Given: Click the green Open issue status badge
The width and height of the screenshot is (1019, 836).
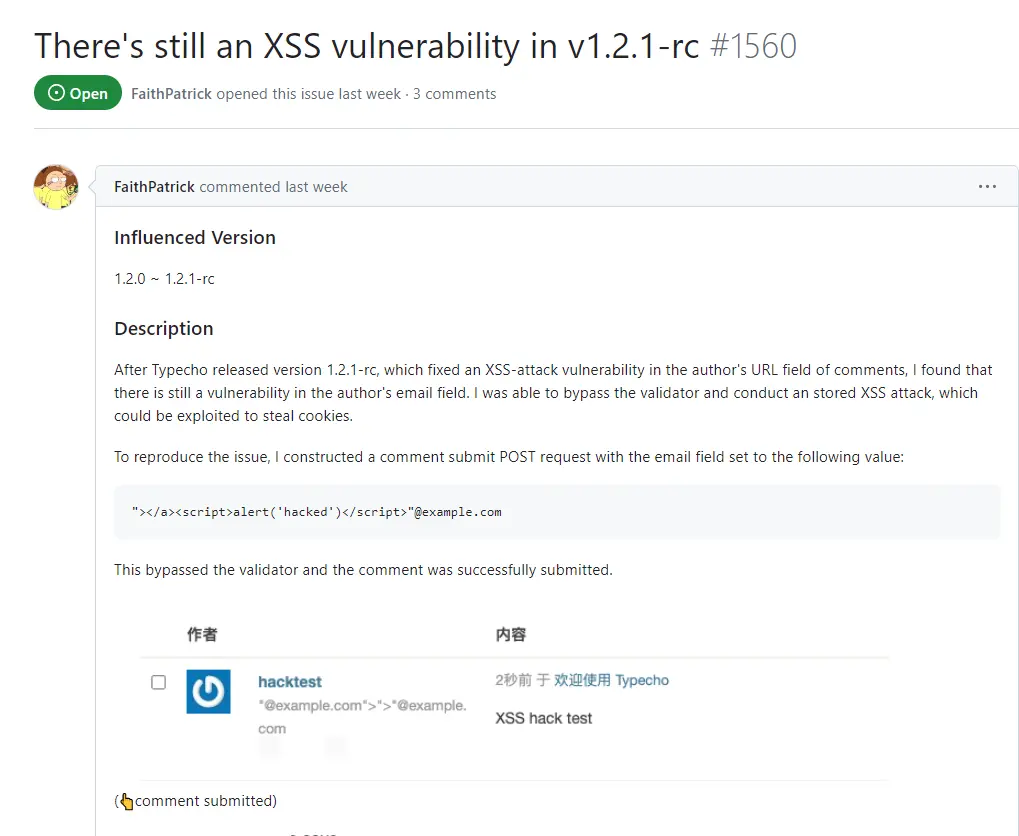Looking at the screenshot, I should pos(78,93).
